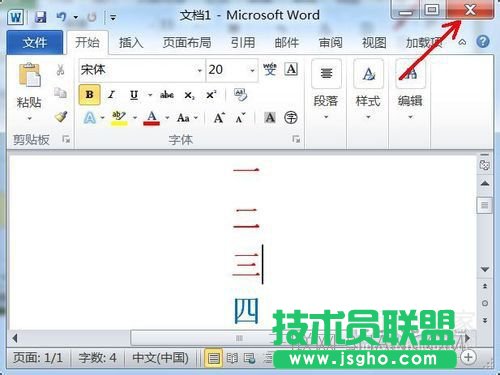Viewport: 500px width, 375px height.
Task: Click the Text Effects glowing A icon
Action: coord(90,118)
